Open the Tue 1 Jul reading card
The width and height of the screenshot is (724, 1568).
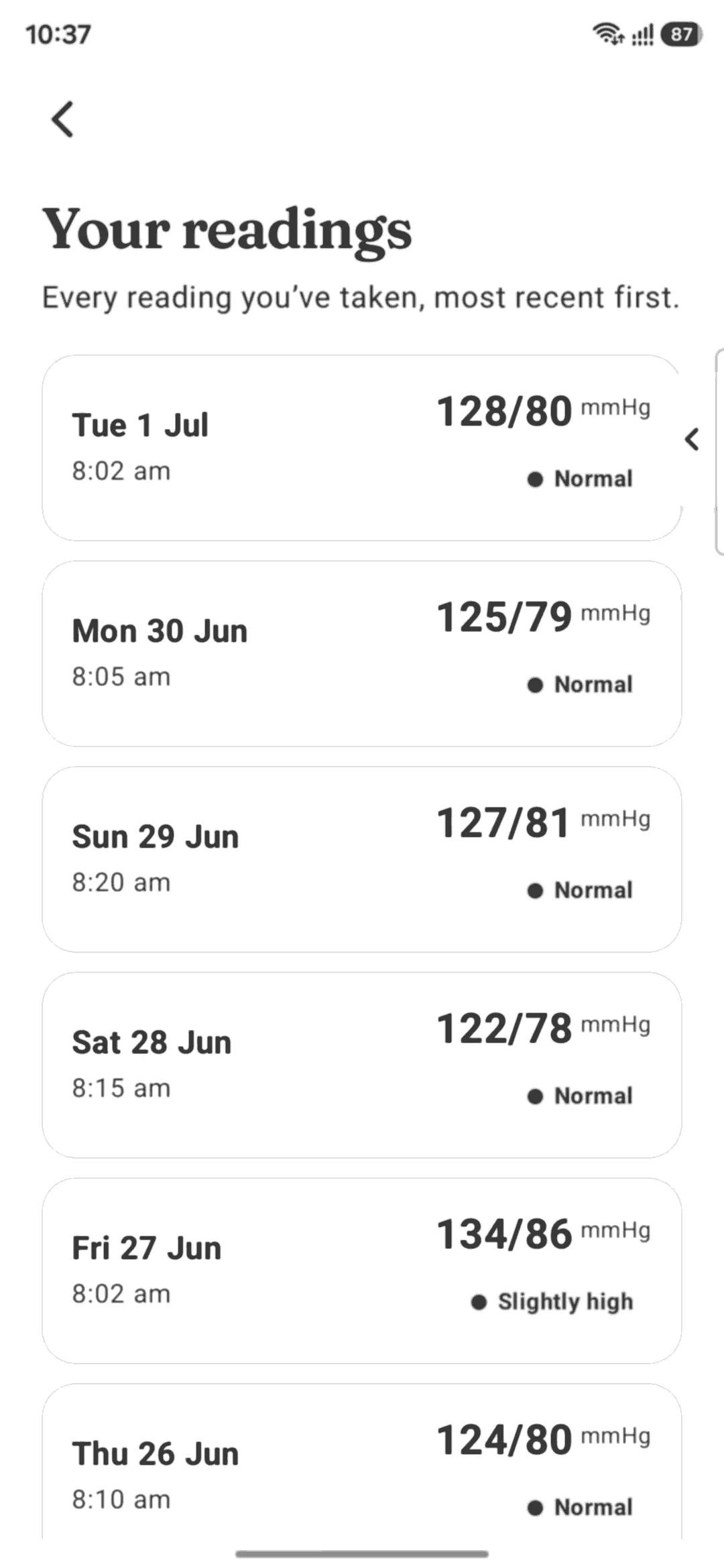tap(362, 448)
